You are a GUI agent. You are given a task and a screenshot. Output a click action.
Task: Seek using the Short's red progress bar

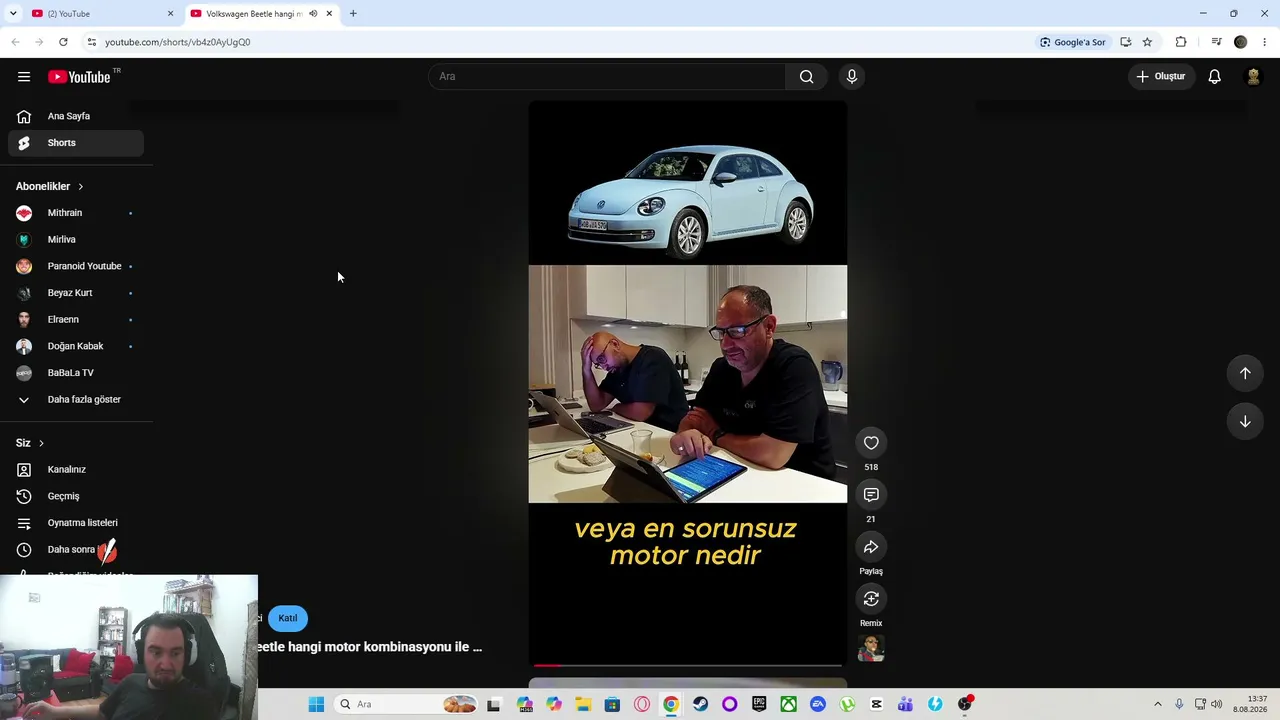click(x=687, y=665)
